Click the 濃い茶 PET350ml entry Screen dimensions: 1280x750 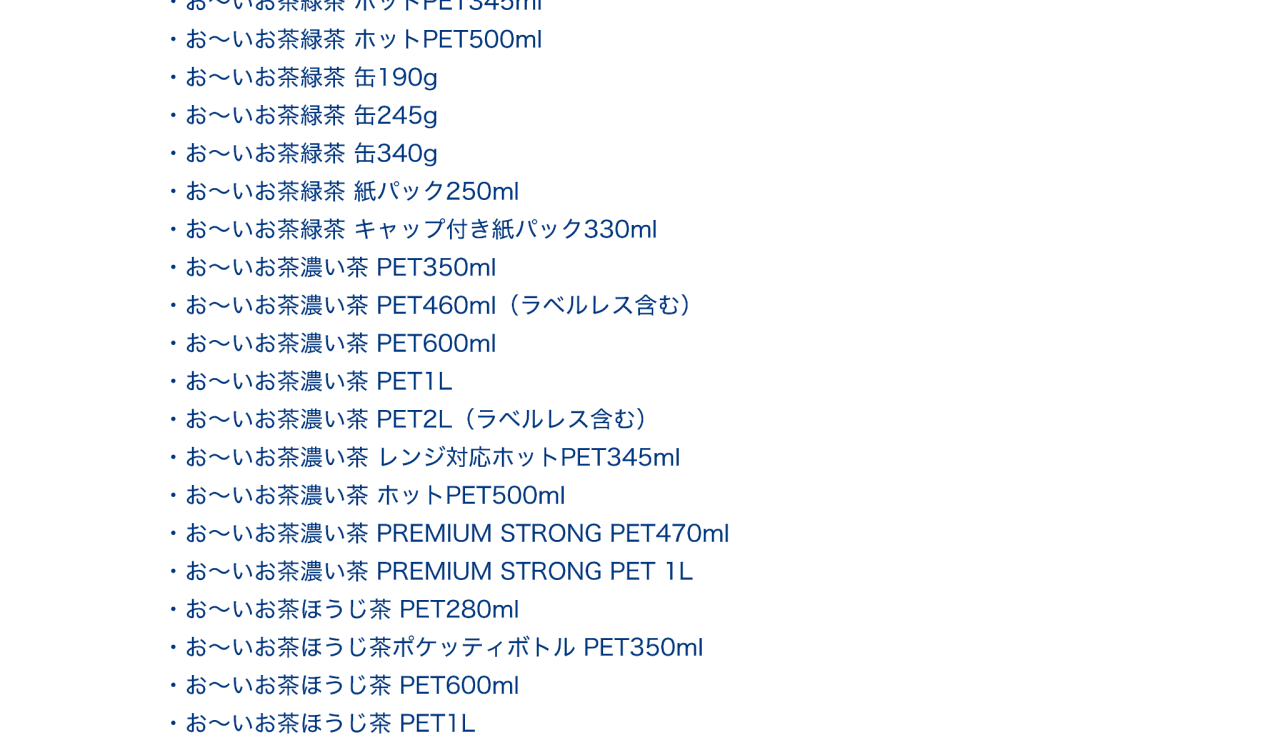[x=340, y=268]
